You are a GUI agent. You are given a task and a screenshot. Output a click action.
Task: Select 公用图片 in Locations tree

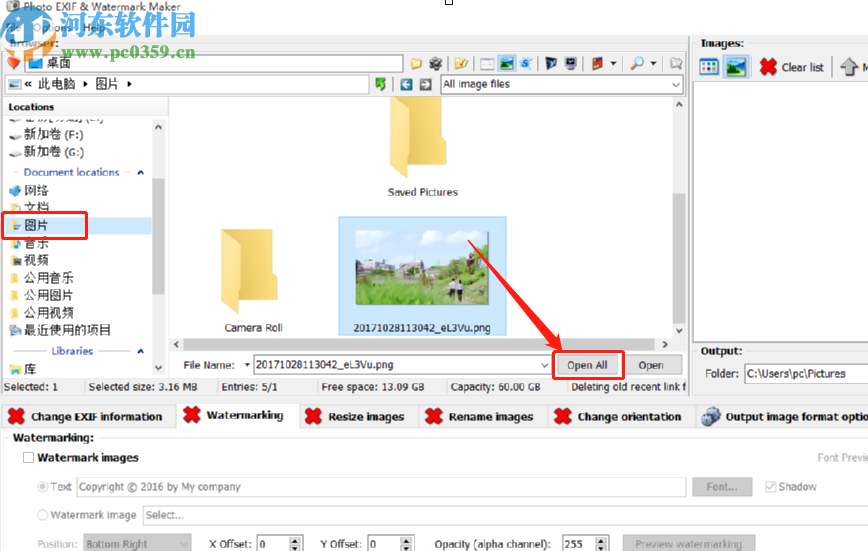pos(49,295)
